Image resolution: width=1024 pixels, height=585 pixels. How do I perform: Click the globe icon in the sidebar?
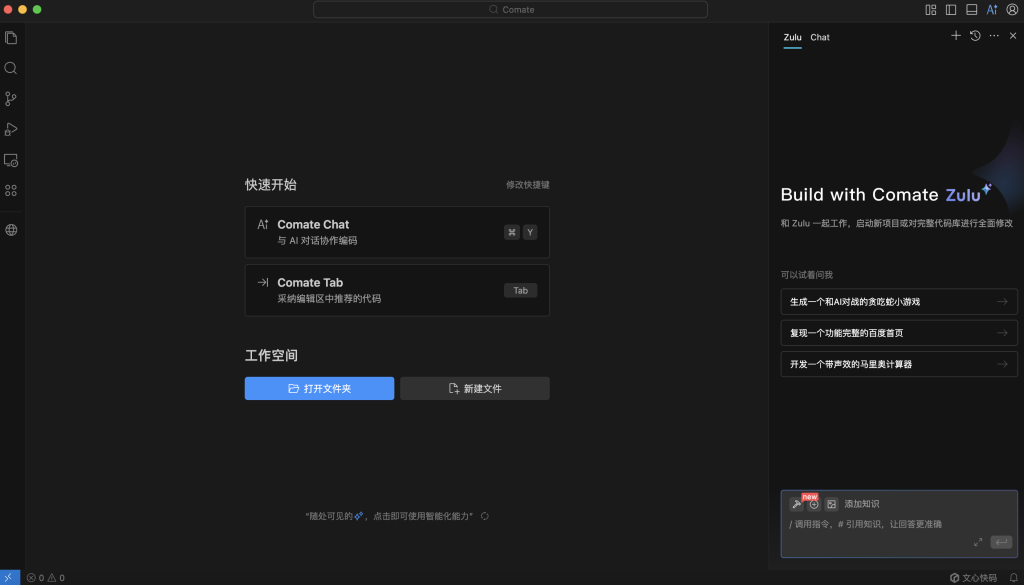click(x=11, y=230)
